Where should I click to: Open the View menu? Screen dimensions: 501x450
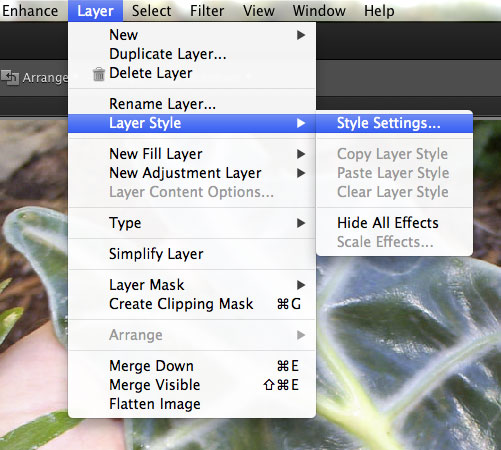[259, 11]
